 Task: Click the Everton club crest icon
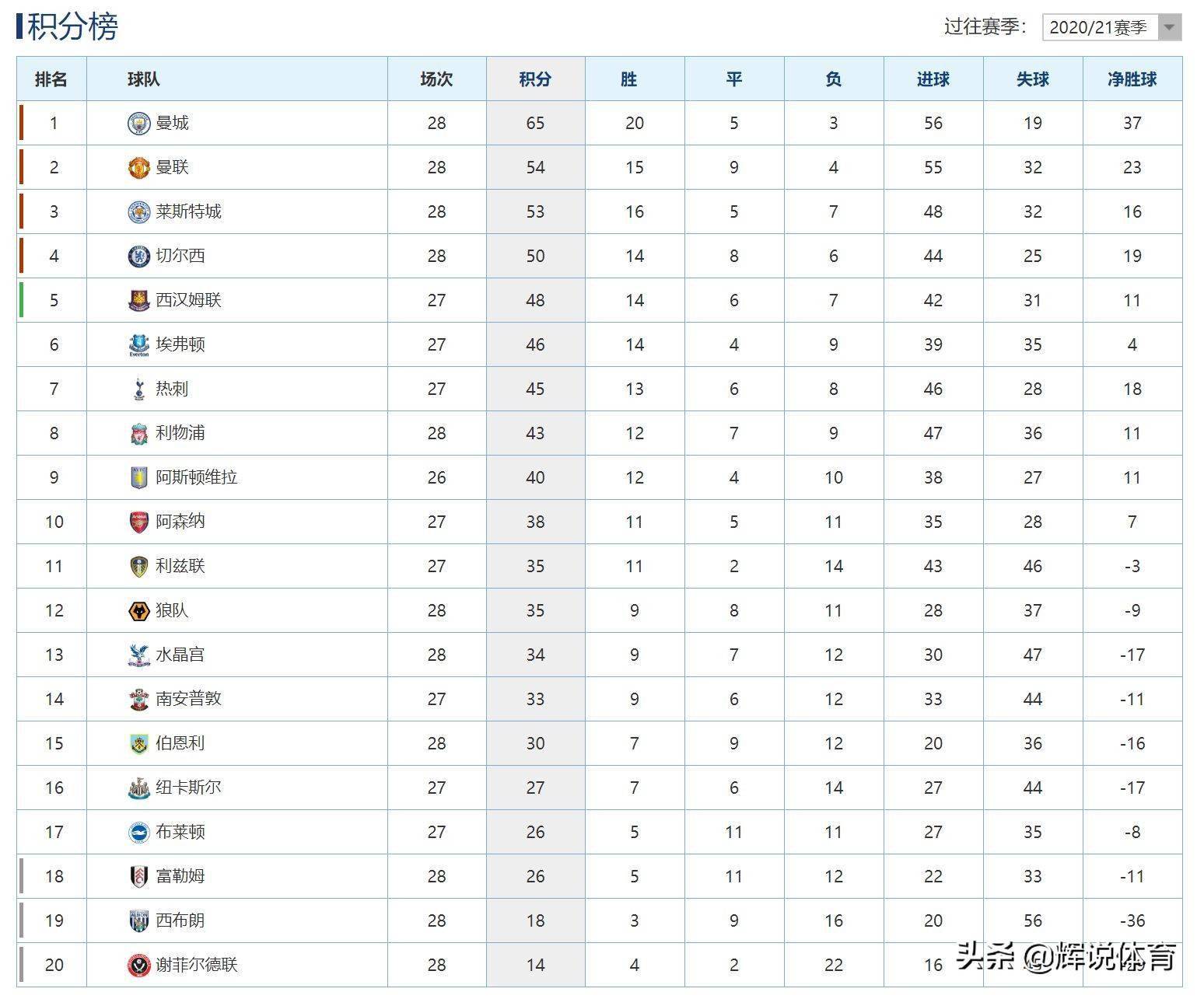pyautogui.click(x=138, y=345)
